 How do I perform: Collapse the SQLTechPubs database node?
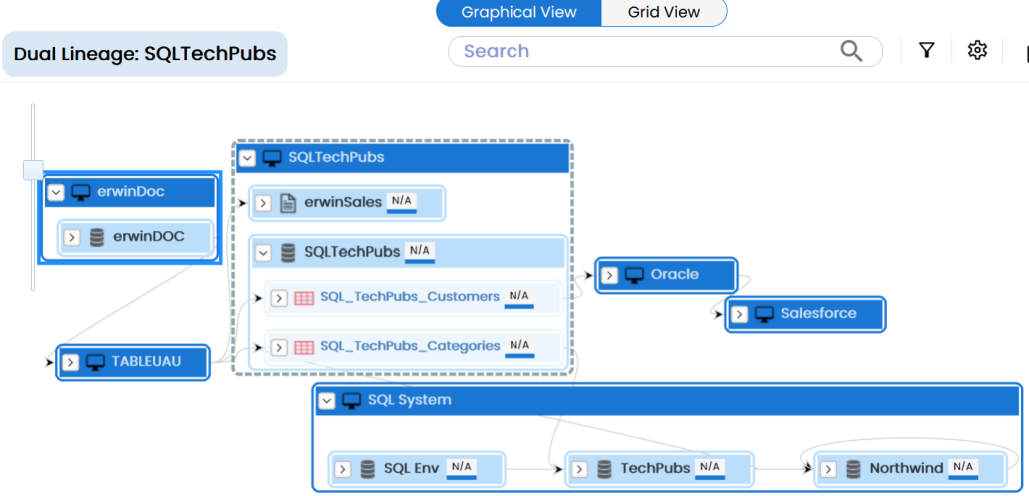263,253
